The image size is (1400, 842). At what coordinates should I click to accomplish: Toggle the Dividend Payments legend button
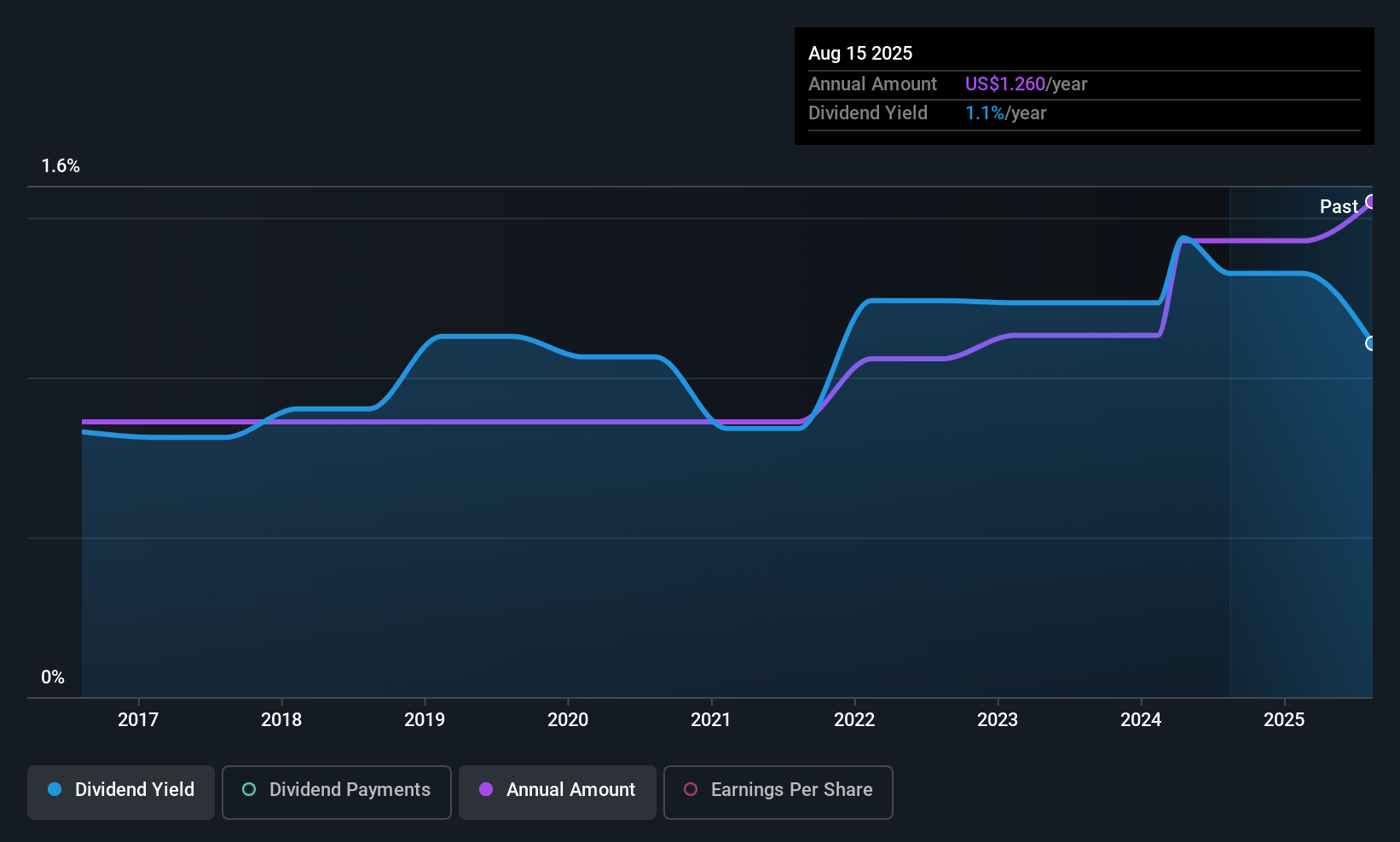[x=337, y=793]
